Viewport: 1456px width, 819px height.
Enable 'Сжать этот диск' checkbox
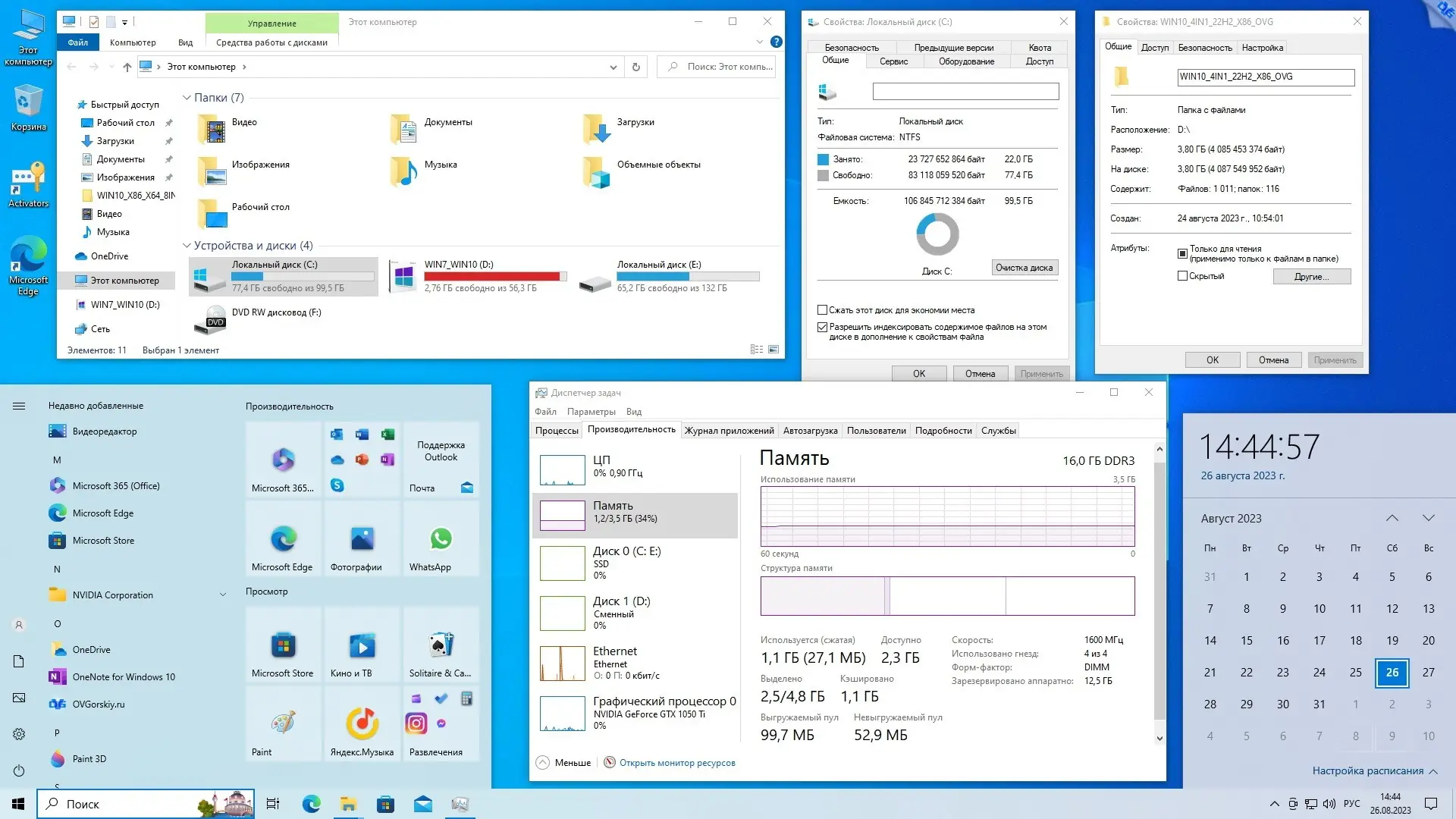(822, 310)
